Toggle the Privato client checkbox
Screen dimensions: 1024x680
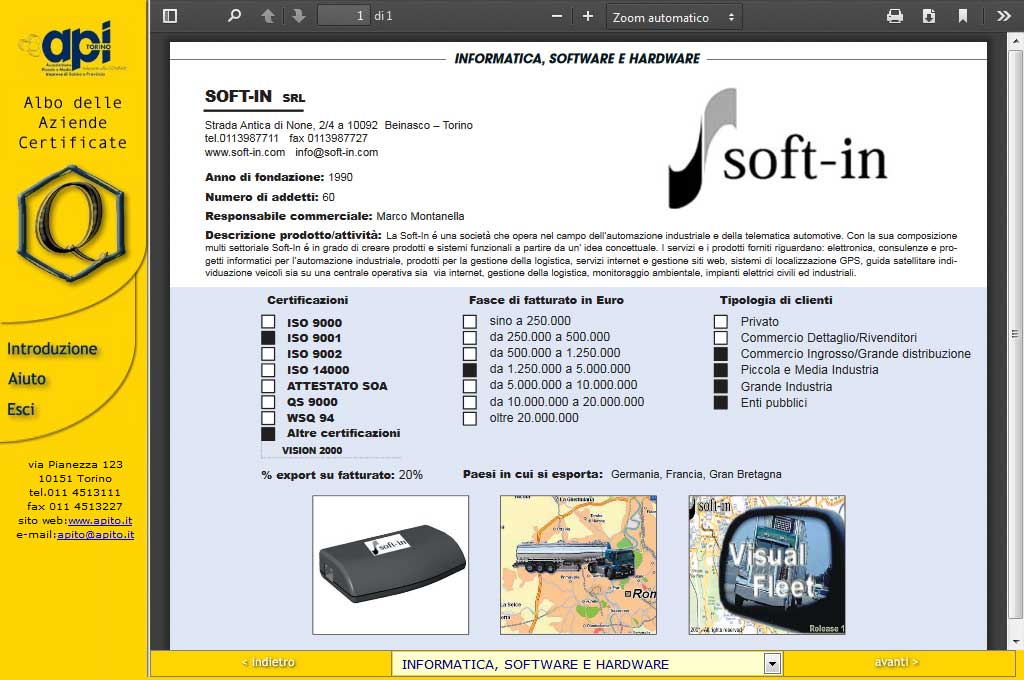coord(720,321)
